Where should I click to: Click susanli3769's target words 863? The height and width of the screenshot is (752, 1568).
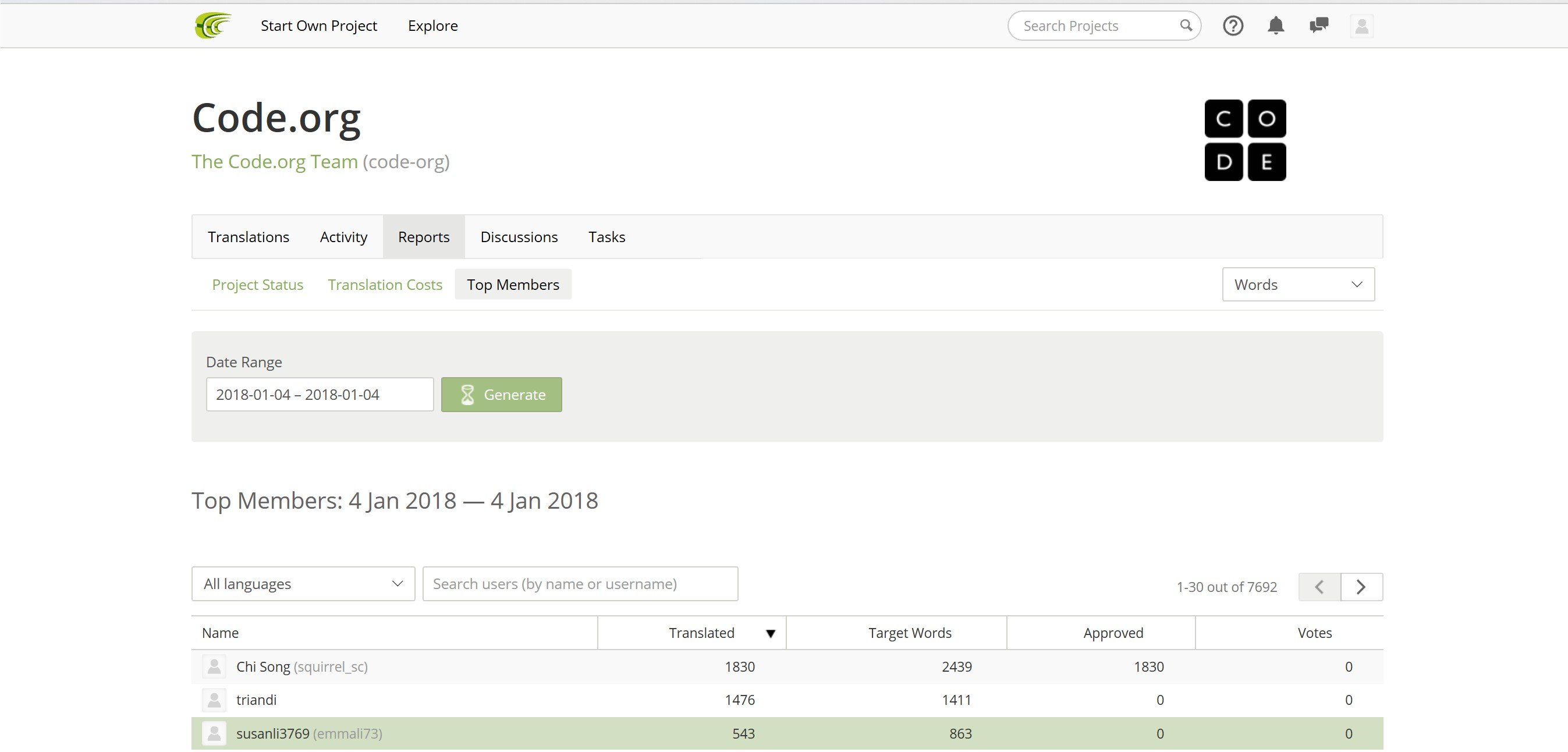tap(960, 733)
